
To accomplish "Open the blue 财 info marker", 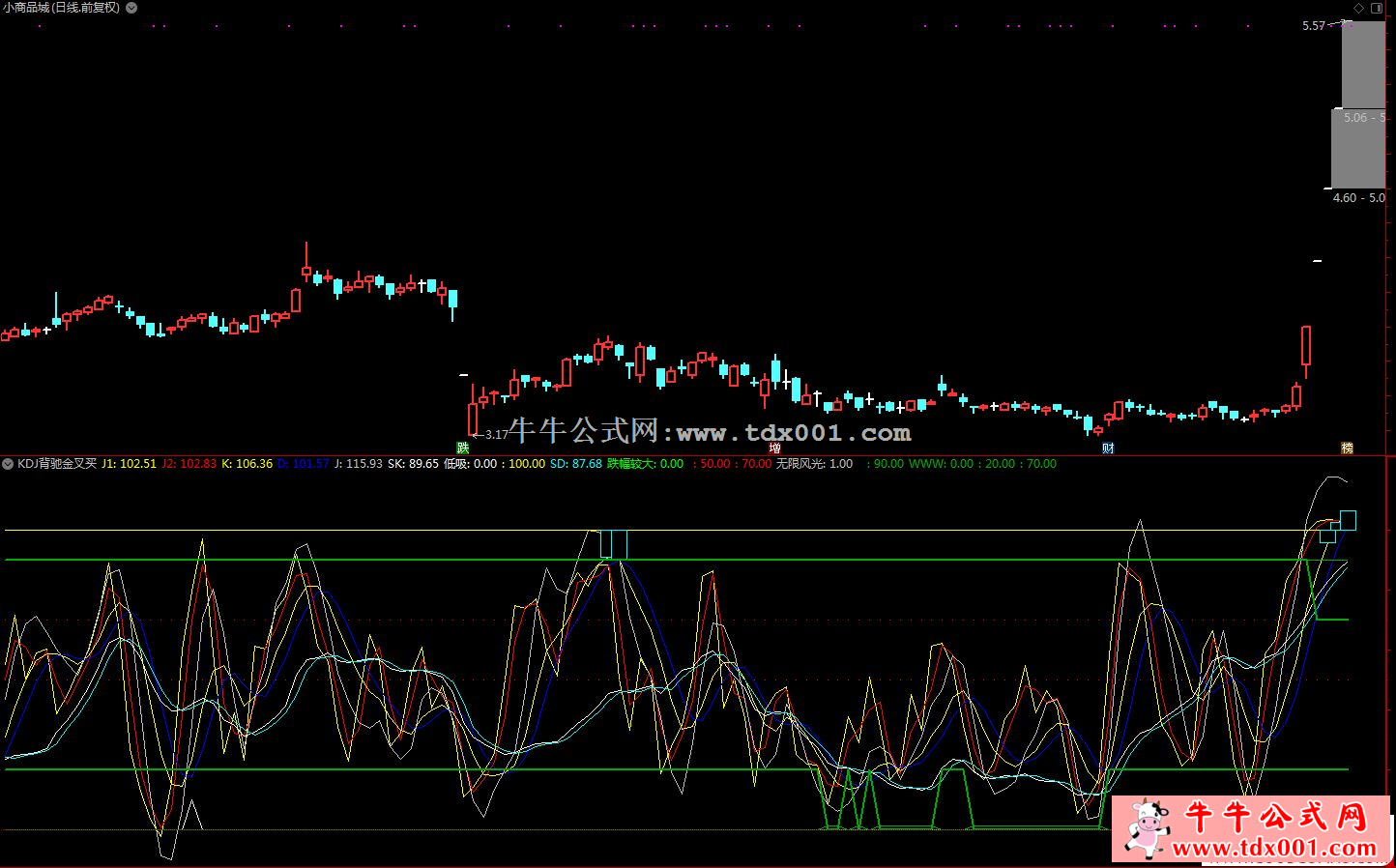I will [x=1108, y=448].
